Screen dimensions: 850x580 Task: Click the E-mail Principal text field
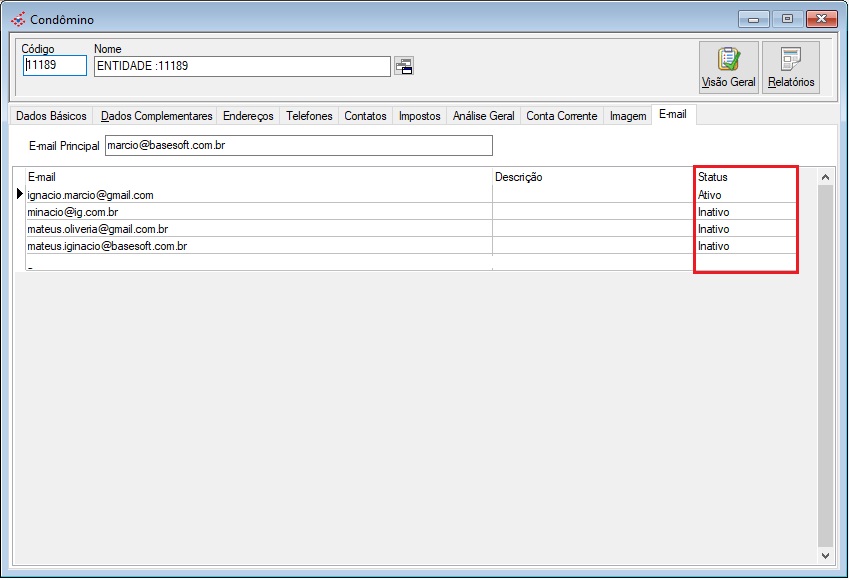point(298,146)
